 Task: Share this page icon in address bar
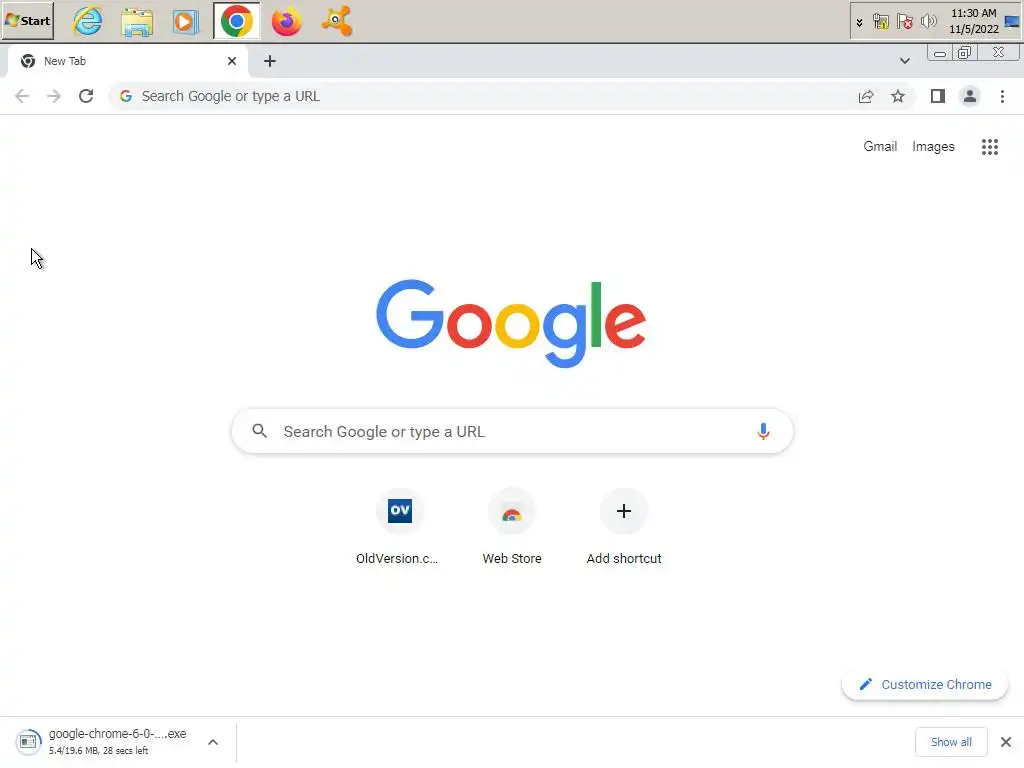pos(866,96)
